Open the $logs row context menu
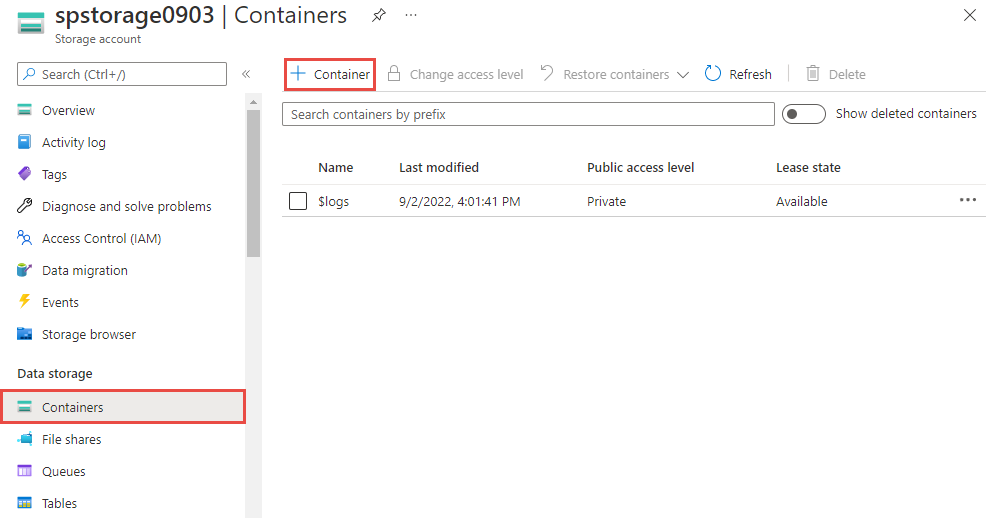The width and height of the screenshot is (1002, 518). pos(967,200)
